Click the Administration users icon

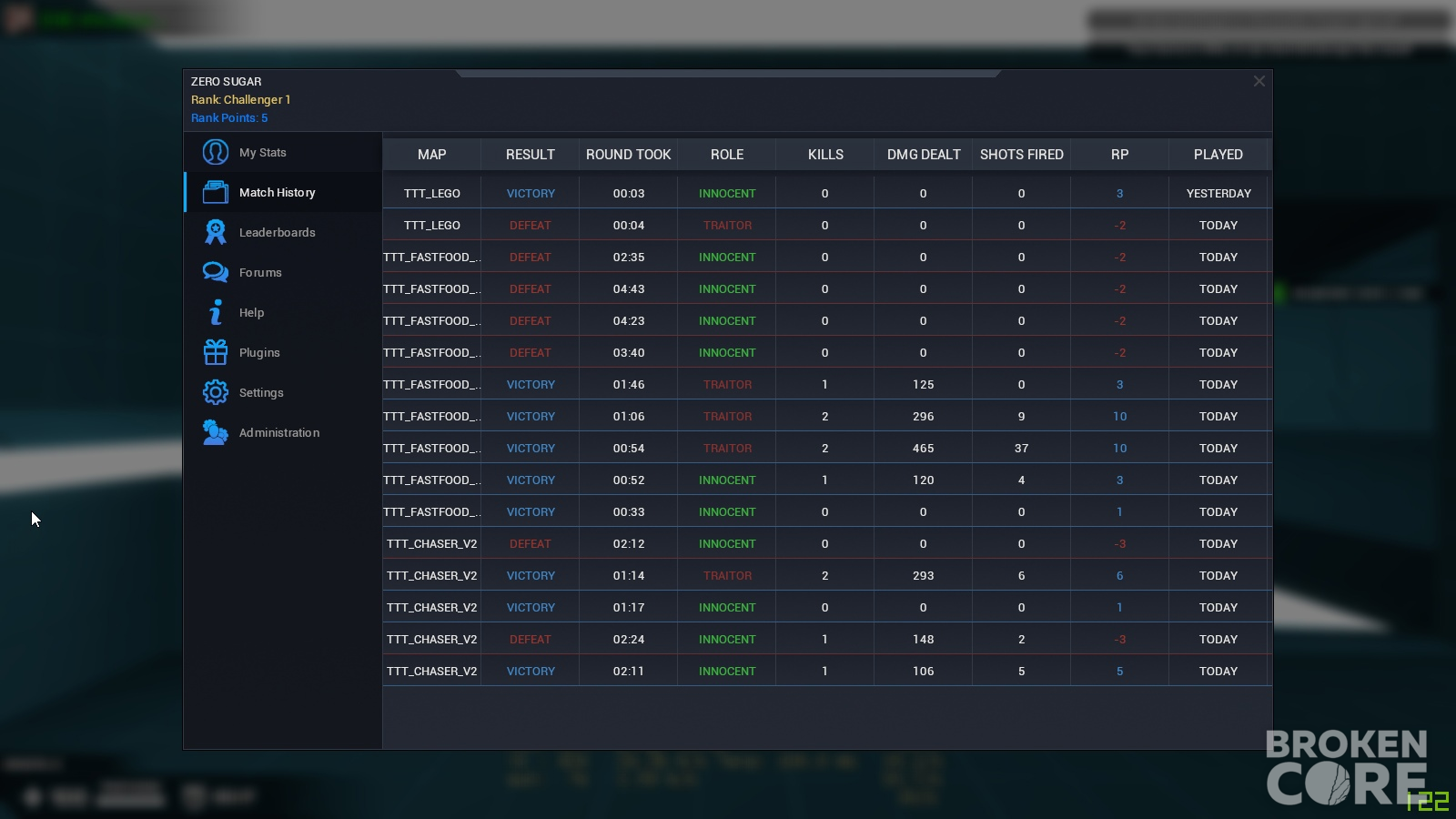click(x=216, y=432)
